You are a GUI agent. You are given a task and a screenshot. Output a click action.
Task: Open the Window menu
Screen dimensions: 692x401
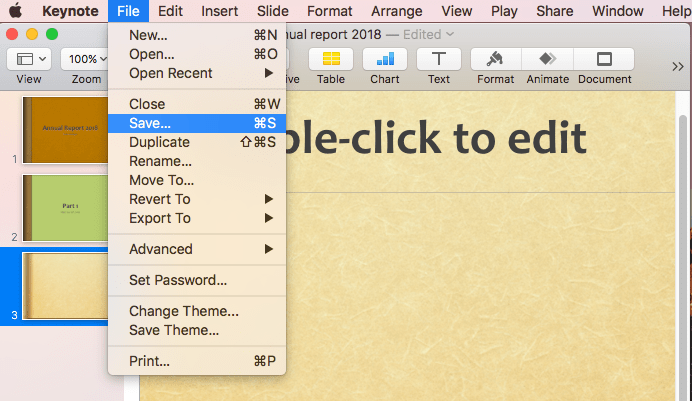(618, 11)
